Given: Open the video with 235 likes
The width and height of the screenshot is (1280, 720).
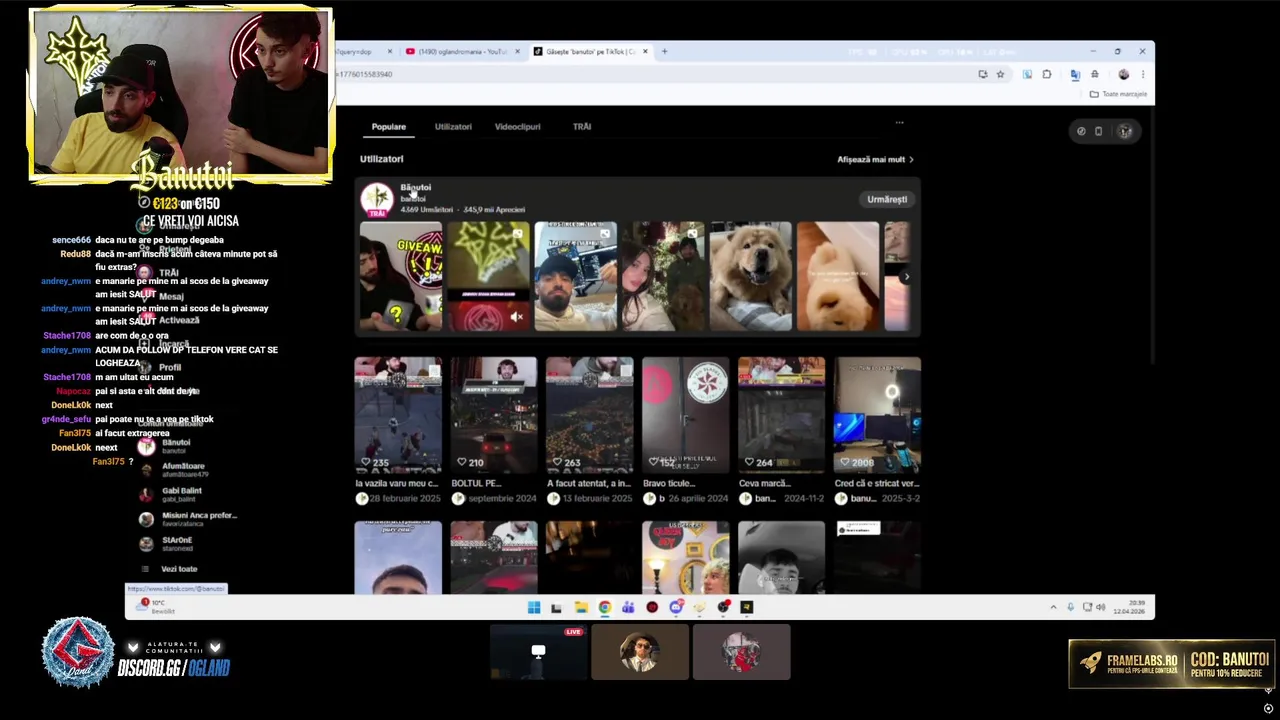Looking at the screenshot, I should [x=398, y=415].
